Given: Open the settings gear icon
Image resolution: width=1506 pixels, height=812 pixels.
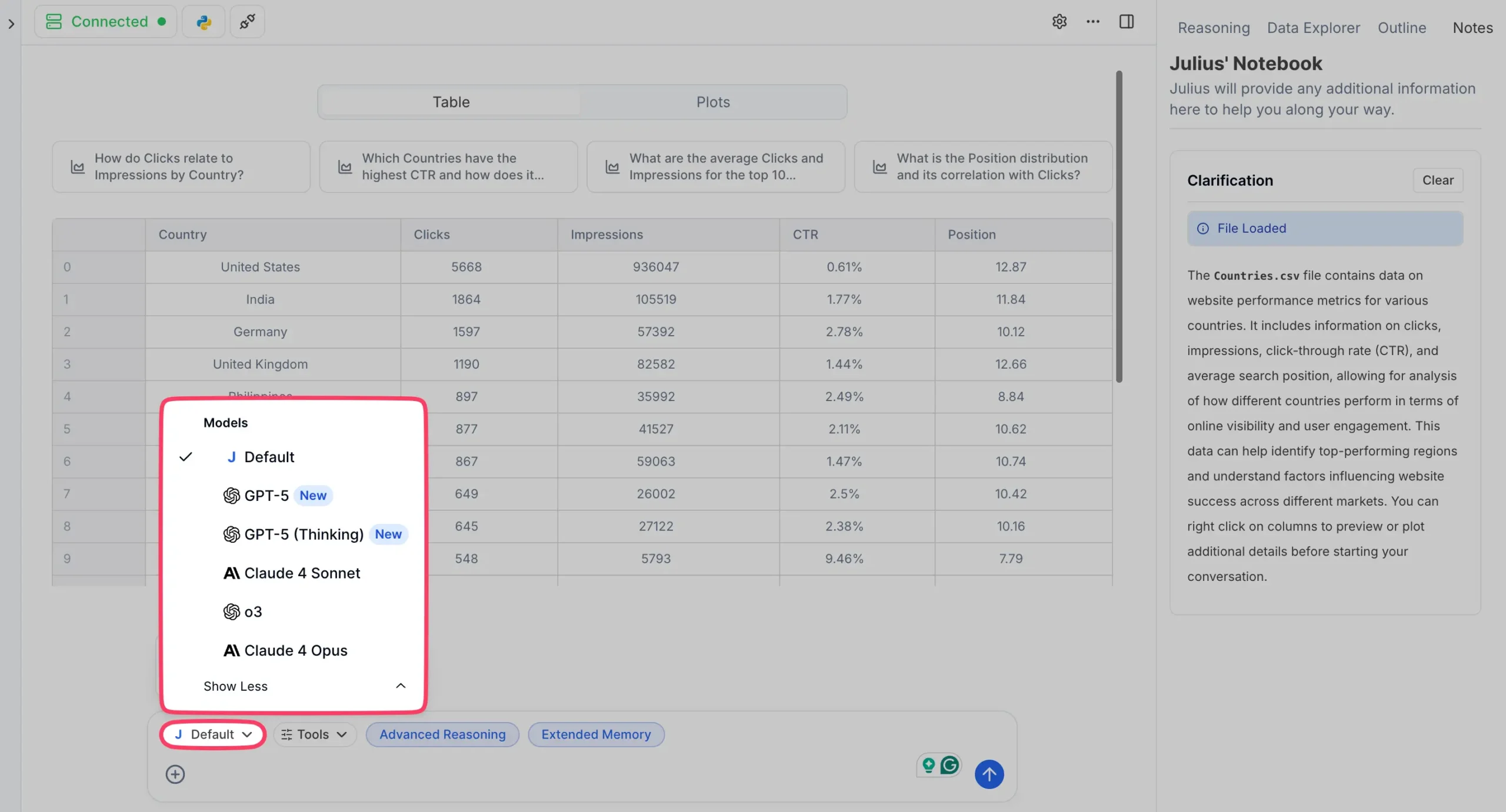Looking at the screenshot, I should tap(1059, 22).
